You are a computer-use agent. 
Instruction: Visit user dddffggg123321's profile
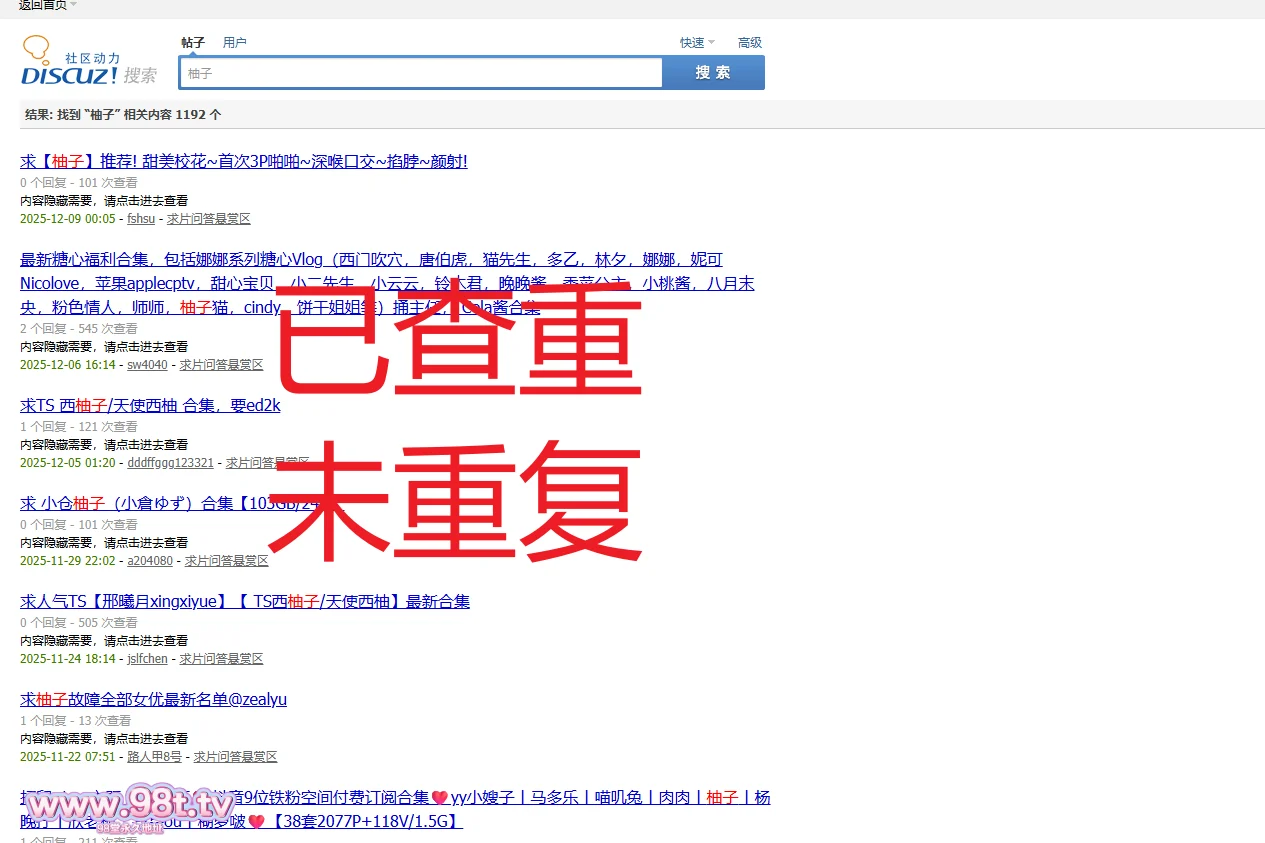pyautogui.click(x=170, y=463)
